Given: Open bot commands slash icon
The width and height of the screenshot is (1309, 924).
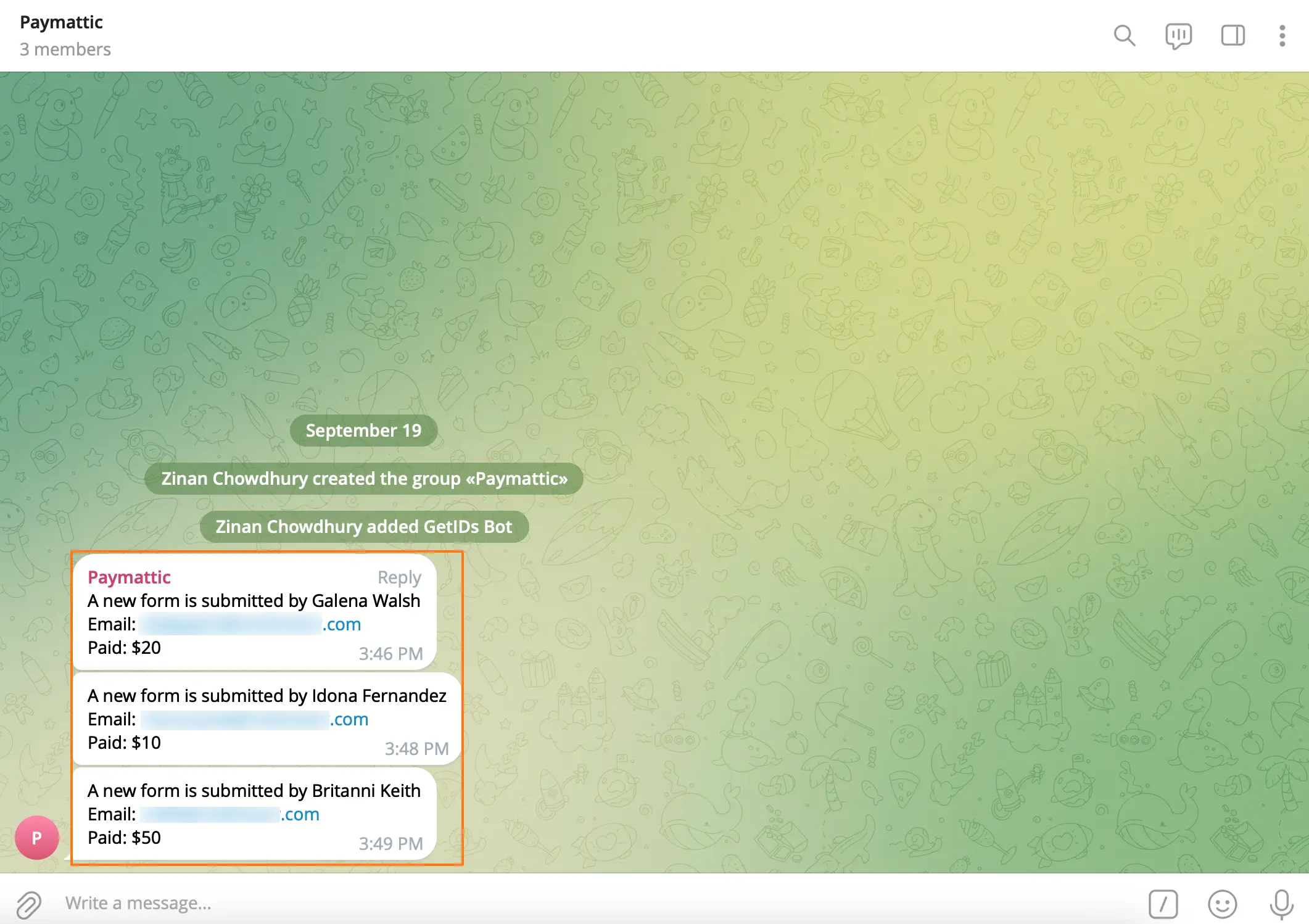Looking at the screenshot, I should [1163, 904].
